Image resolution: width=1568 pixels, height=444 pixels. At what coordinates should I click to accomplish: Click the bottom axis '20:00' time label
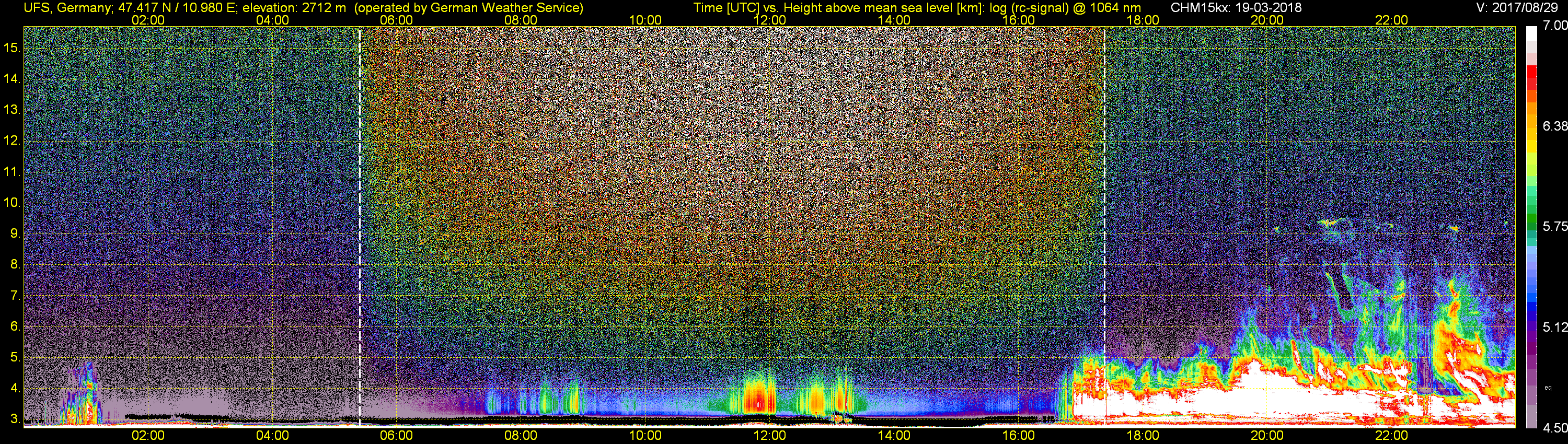[x=1267, y=436]
